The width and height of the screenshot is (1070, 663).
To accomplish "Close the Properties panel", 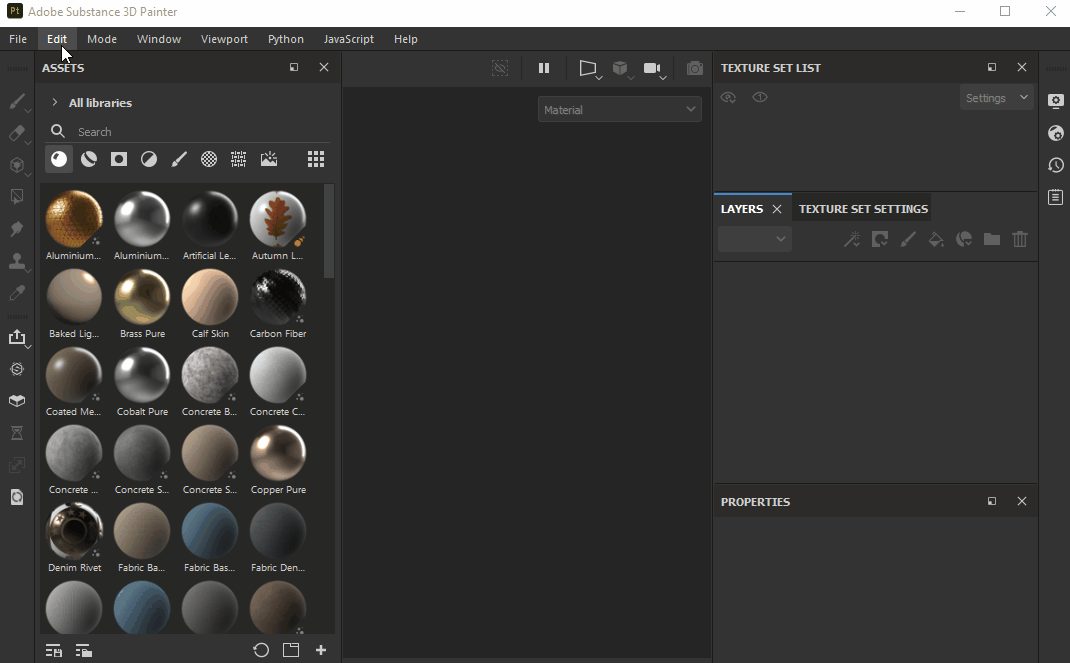I will click(x=1022, y=501).
